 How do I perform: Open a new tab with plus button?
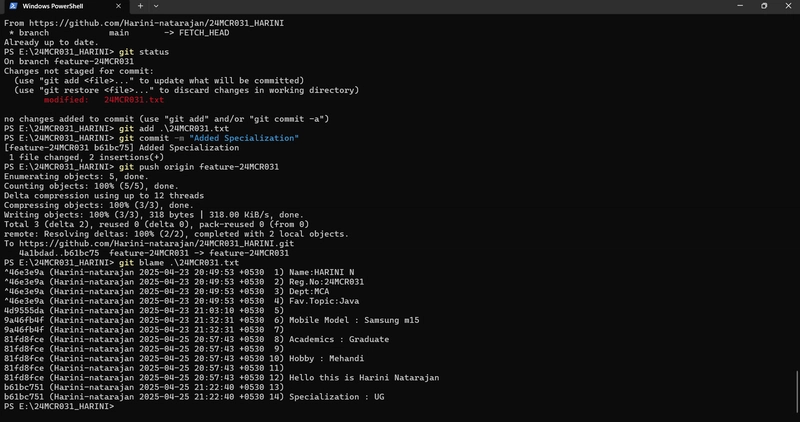tap(140, 6)
